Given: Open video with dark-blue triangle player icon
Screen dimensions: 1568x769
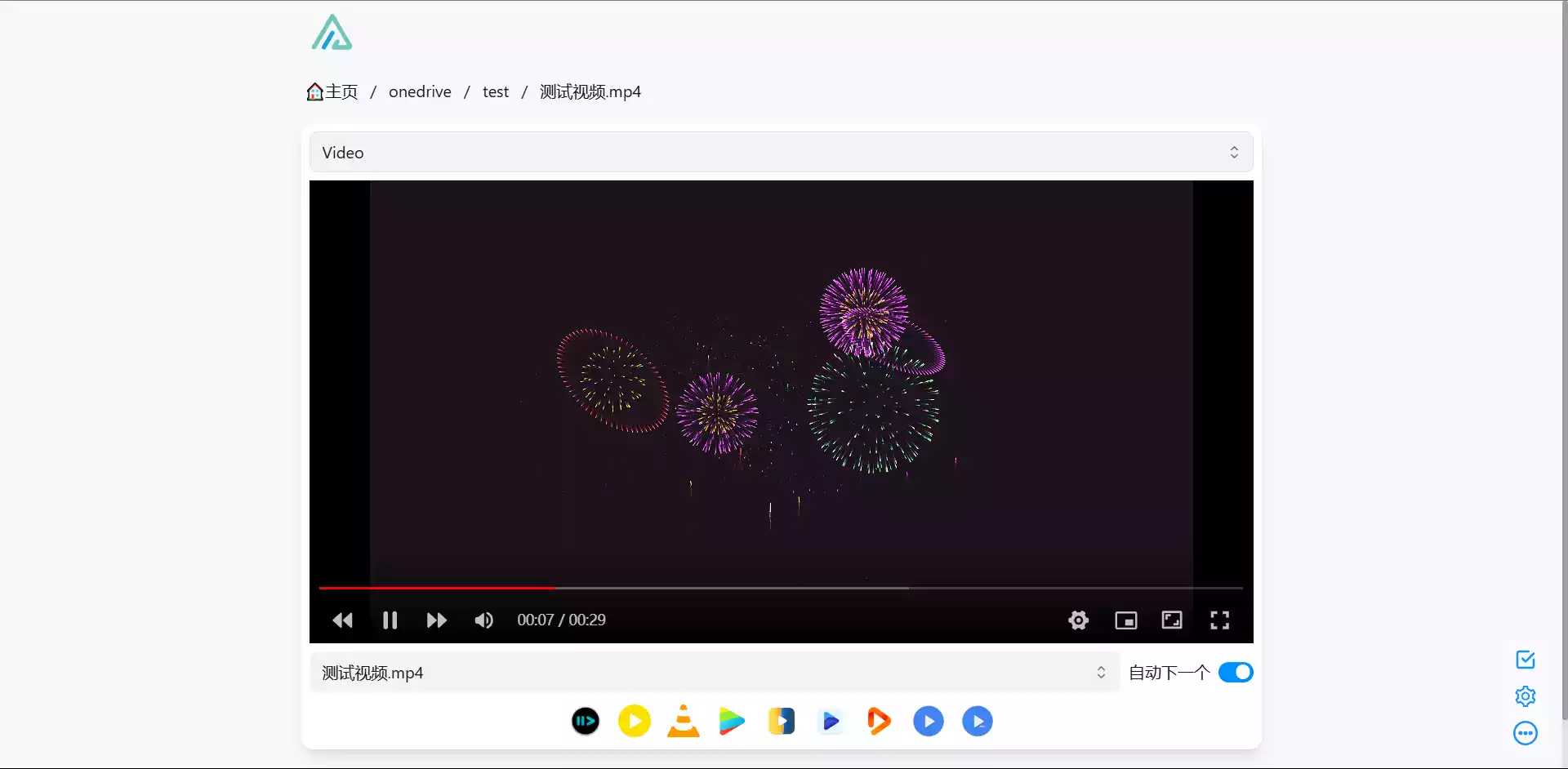Looking at the screenshot, I should [x=831, y=721].
